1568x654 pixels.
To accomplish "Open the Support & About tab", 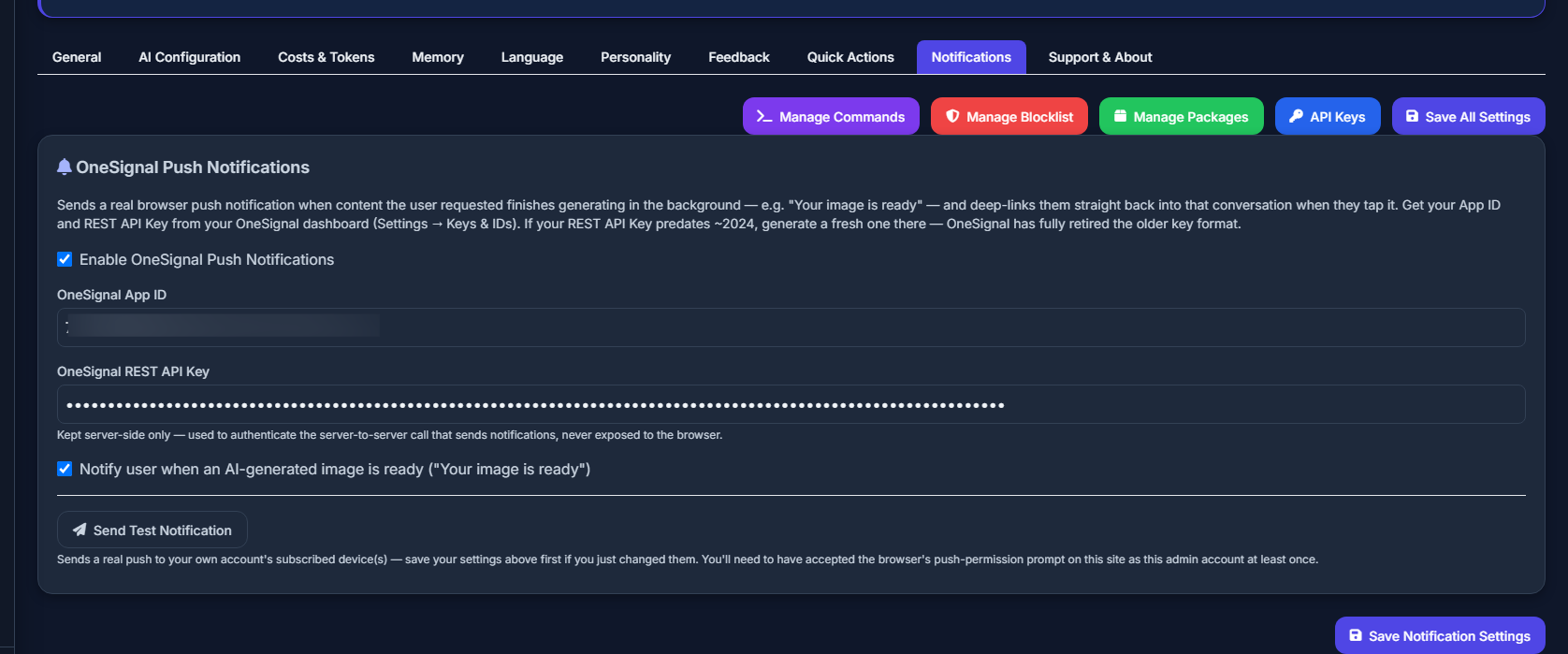I will (1100, 57).
